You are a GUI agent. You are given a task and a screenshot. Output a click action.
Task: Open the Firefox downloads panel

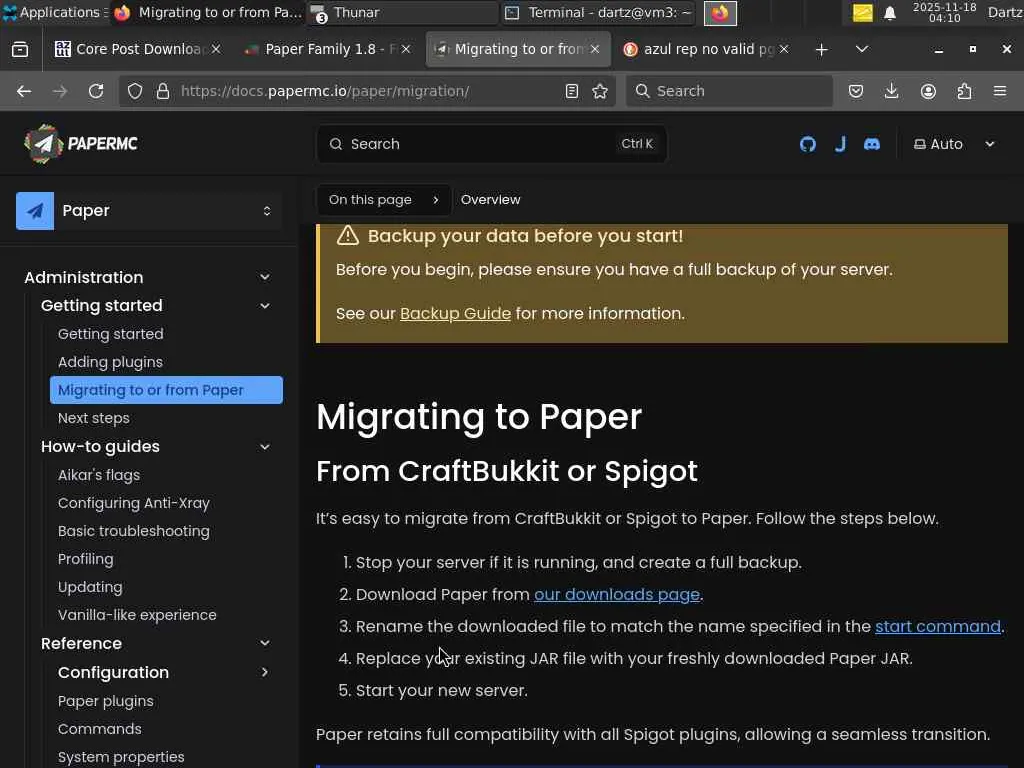coord(891,91)
